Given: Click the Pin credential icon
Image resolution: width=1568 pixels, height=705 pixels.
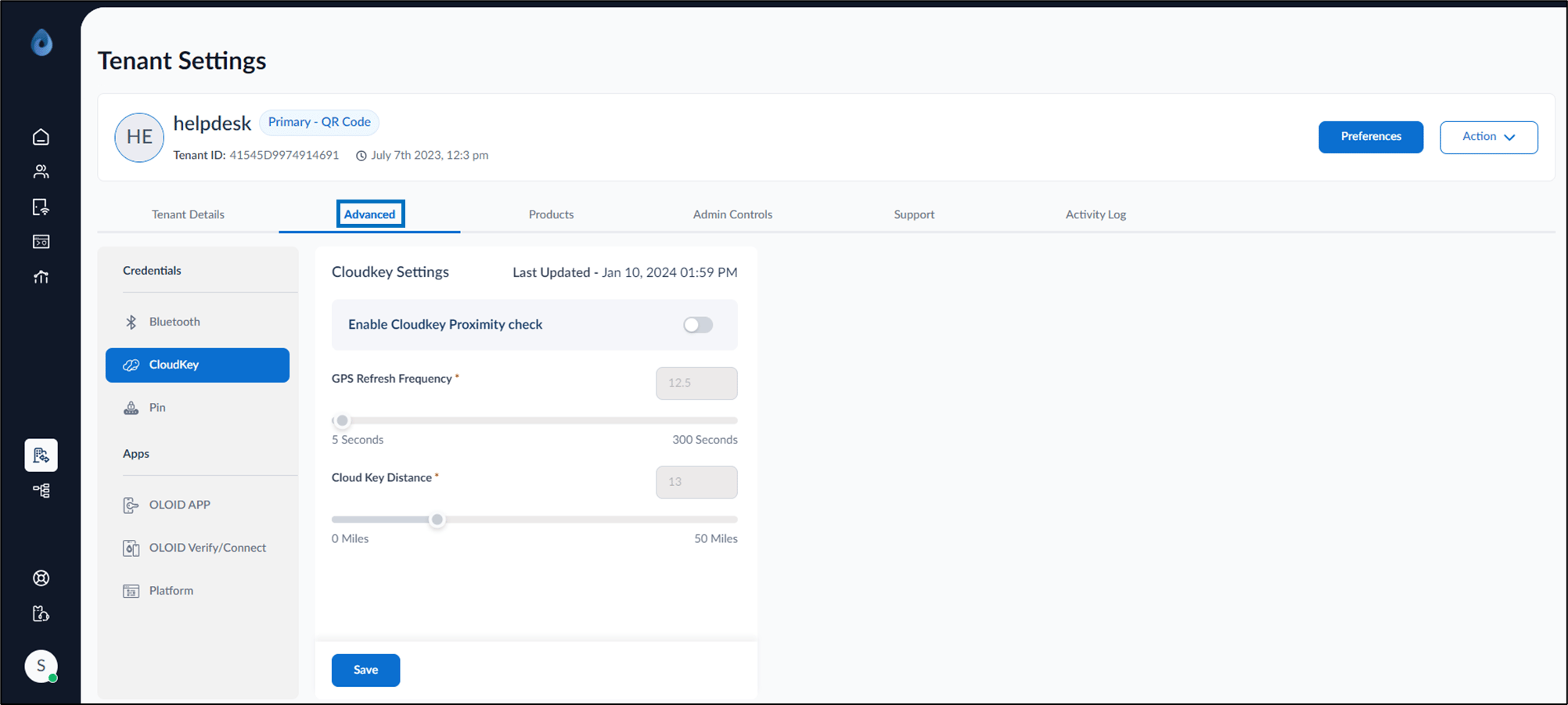Looking at the screenshot, I should [x=131, y=408].
